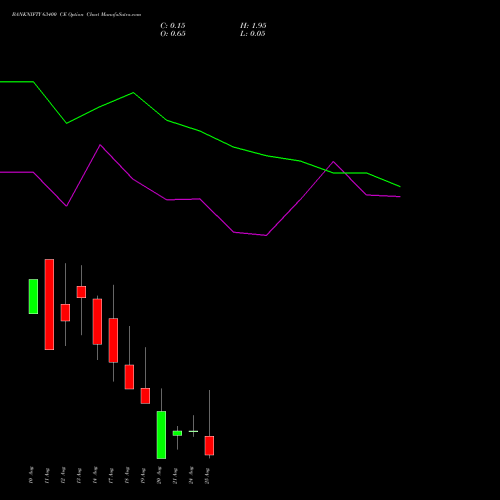Click the green candle for 10 Aug
500x500 pixels.
coord(33,296)
